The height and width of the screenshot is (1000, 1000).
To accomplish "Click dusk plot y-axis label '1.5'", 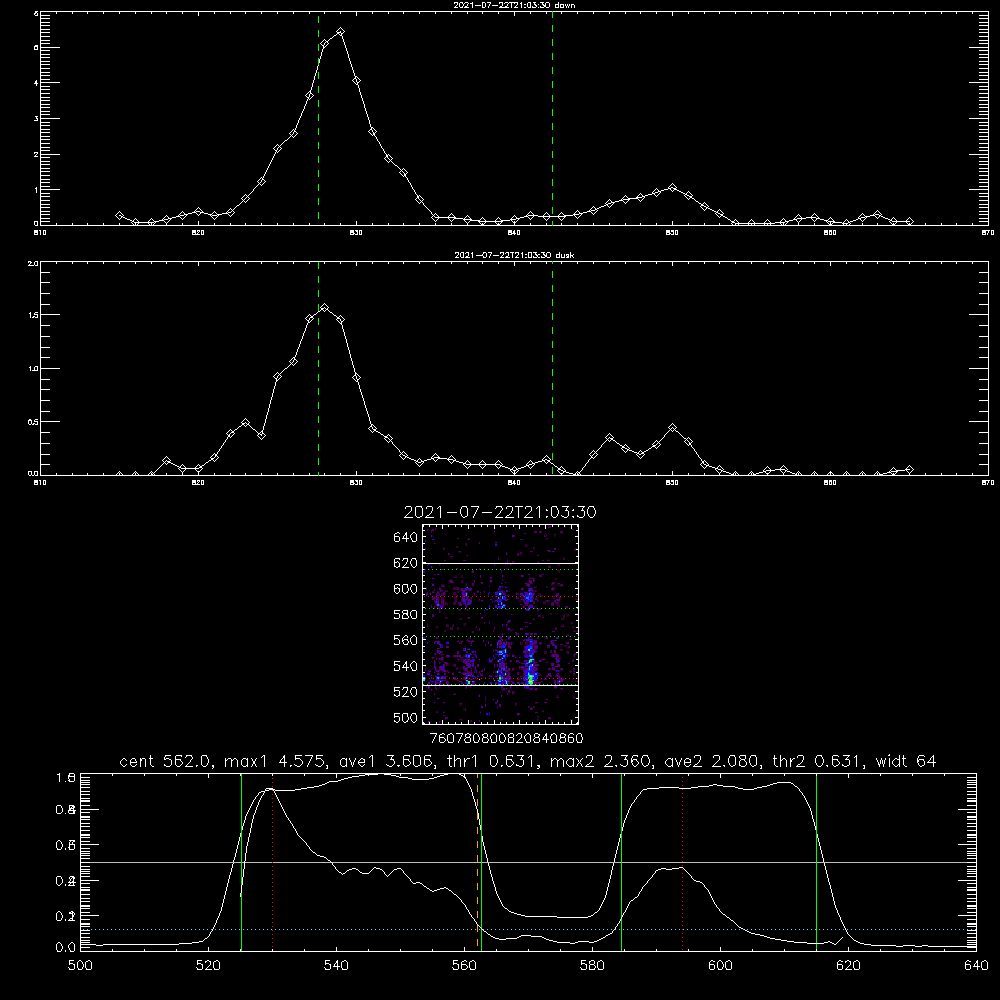I will [33, 315].
